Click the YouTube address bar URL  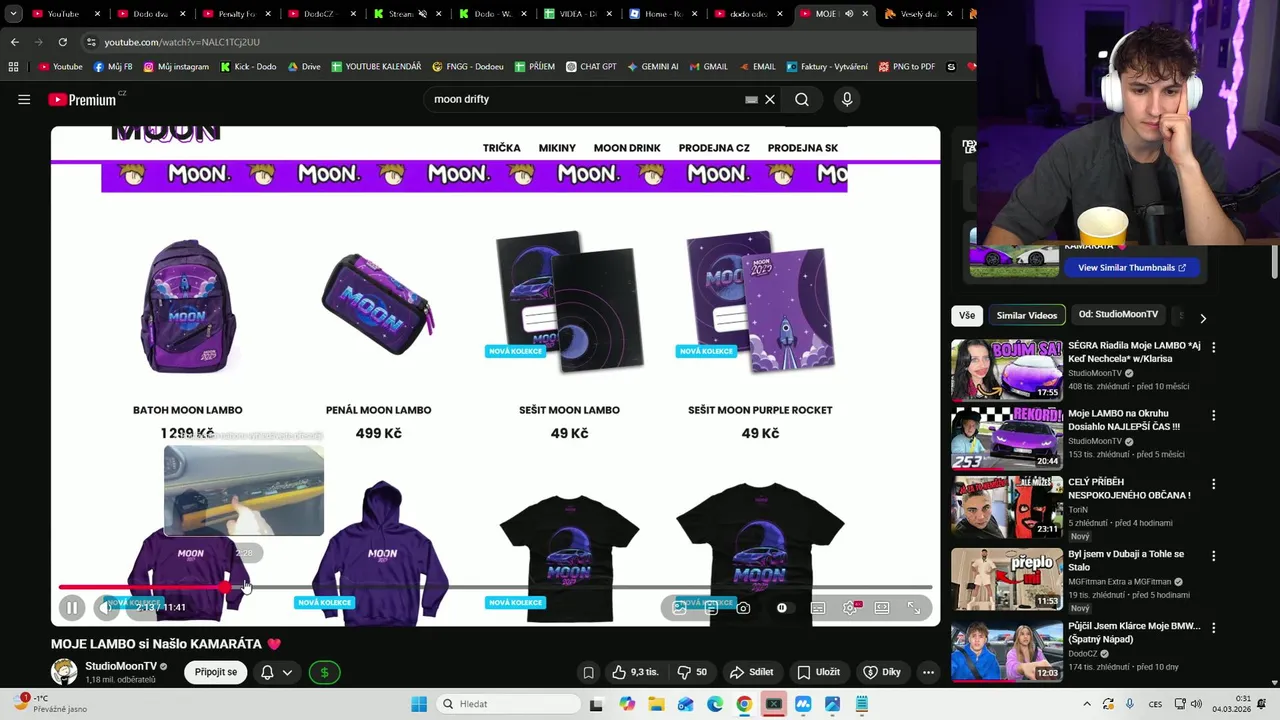[182, 42]
